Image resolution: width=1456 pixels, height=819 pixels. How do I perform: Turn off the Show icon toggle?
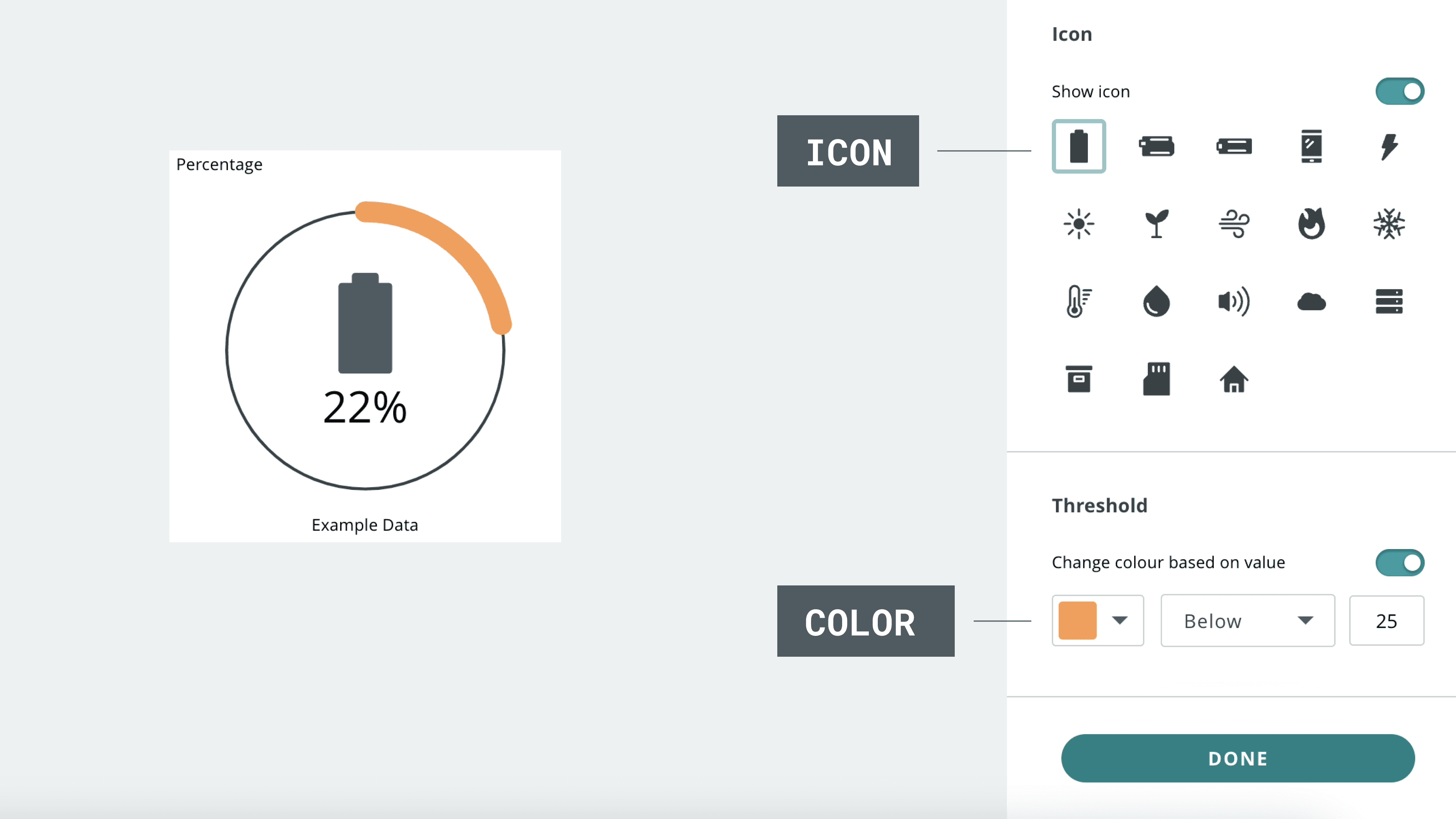[1400, 91]
